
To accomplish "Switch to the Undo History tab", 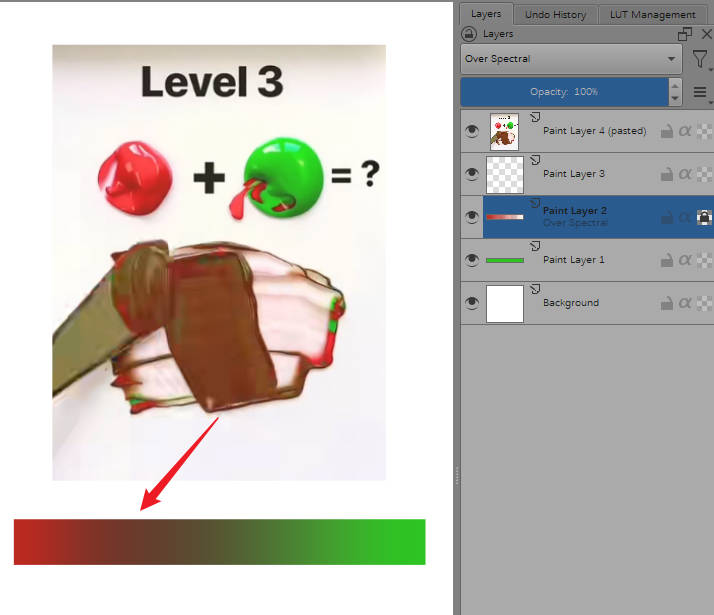I will click(555, 15).
